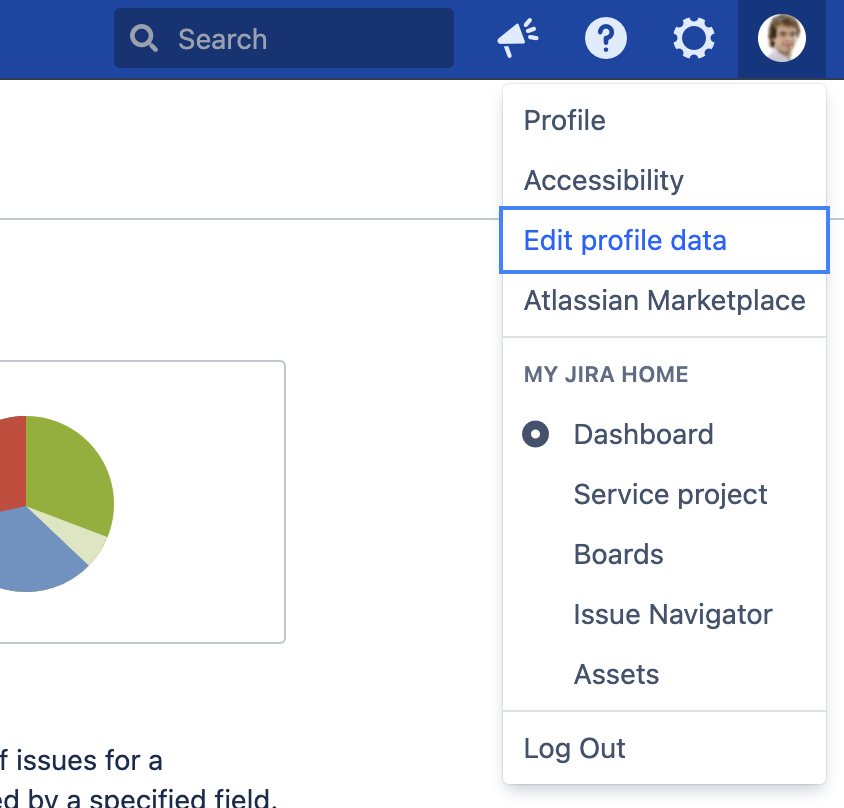Open Profile from the user menu
Image resolution: width=844 pixels, height=808 pixels.
coord(565,121)
